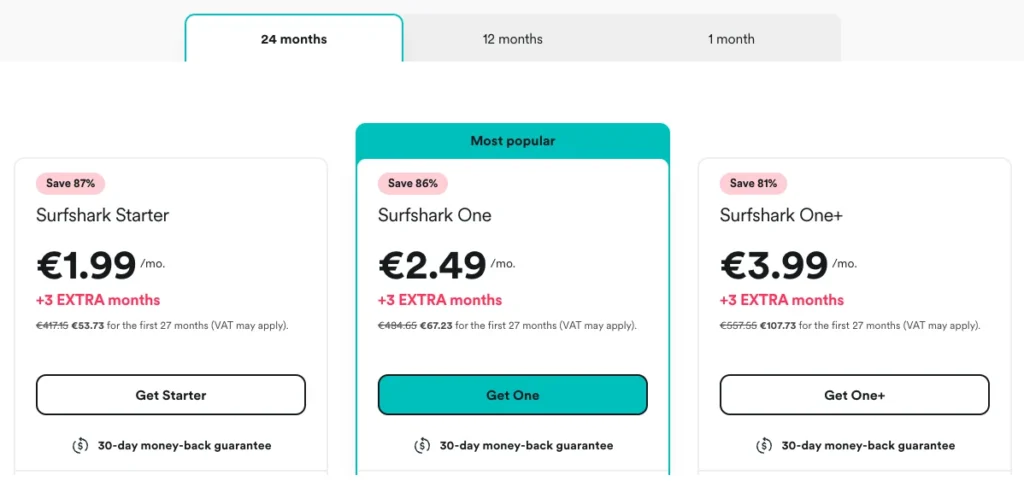1024x481 pixels.
Task: Click 30-day money-back guarantee text under Starter
Action: pyautogui.click(x=184, y=446)
